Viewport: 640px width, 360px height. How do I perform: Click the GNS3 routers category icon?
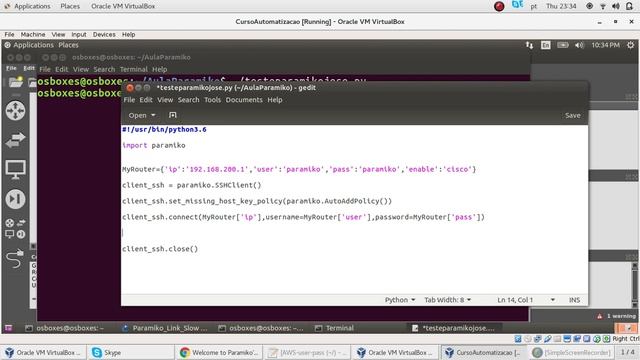coord(16,111)
